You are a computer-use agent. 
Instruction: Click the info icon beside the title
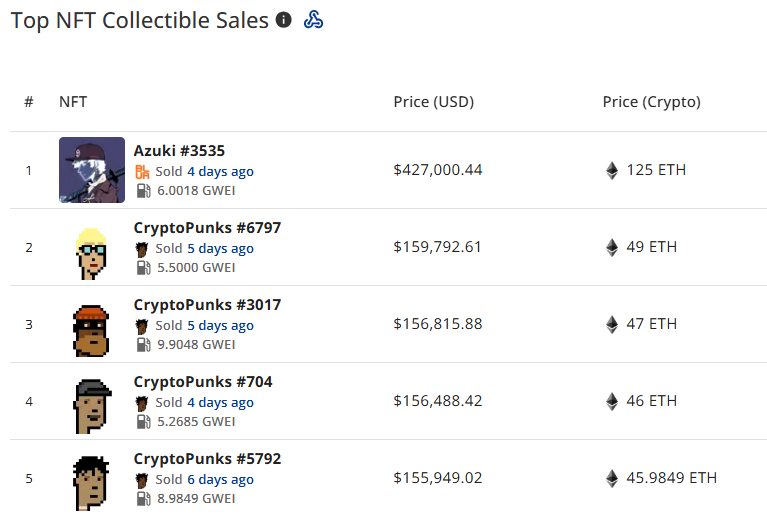pyautogui.click(x=284, y=20)
